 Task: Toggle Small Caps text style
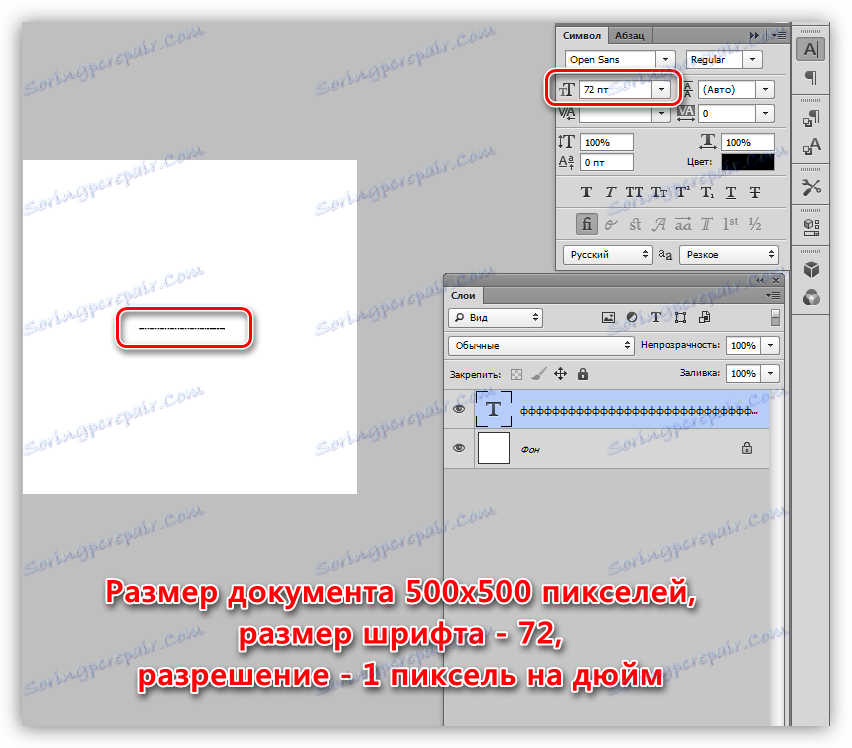(x=659, y=192)
